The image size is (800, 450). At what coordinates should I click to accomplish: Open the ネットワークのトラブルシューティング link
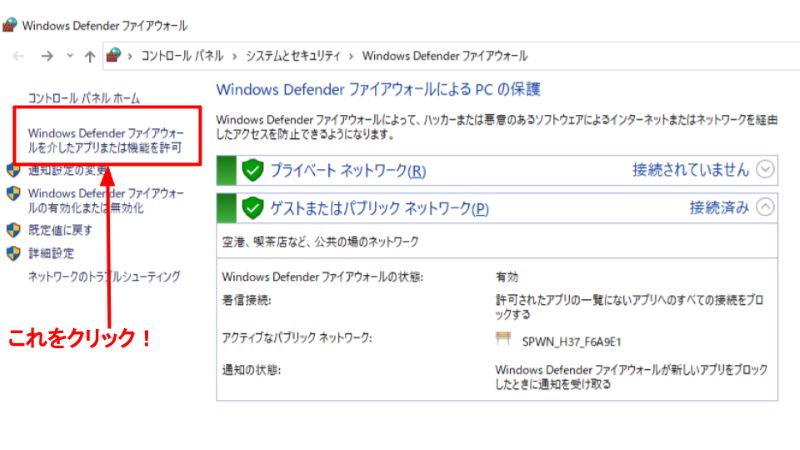[104, 277]
